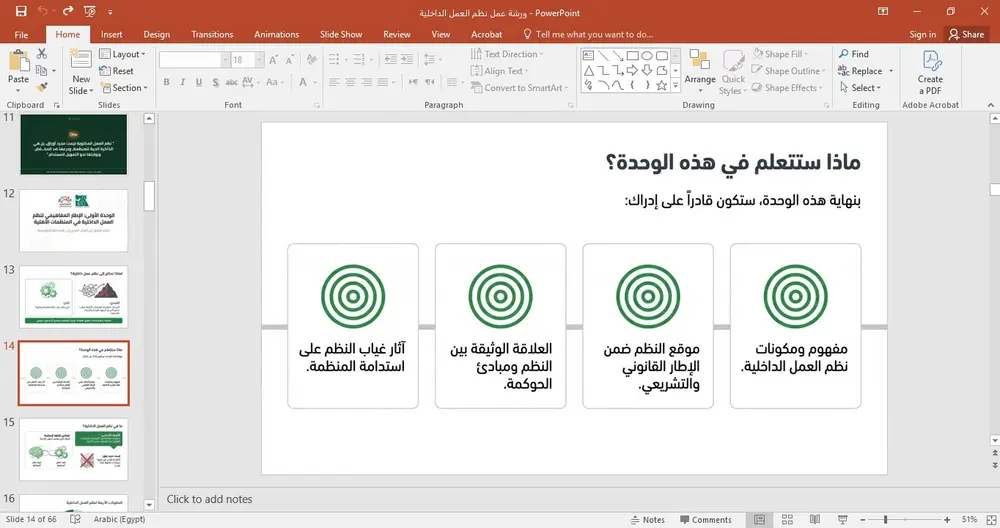Select the rectangle shape in the shapes gallery

pyautogui.click(x=632, y=55)
